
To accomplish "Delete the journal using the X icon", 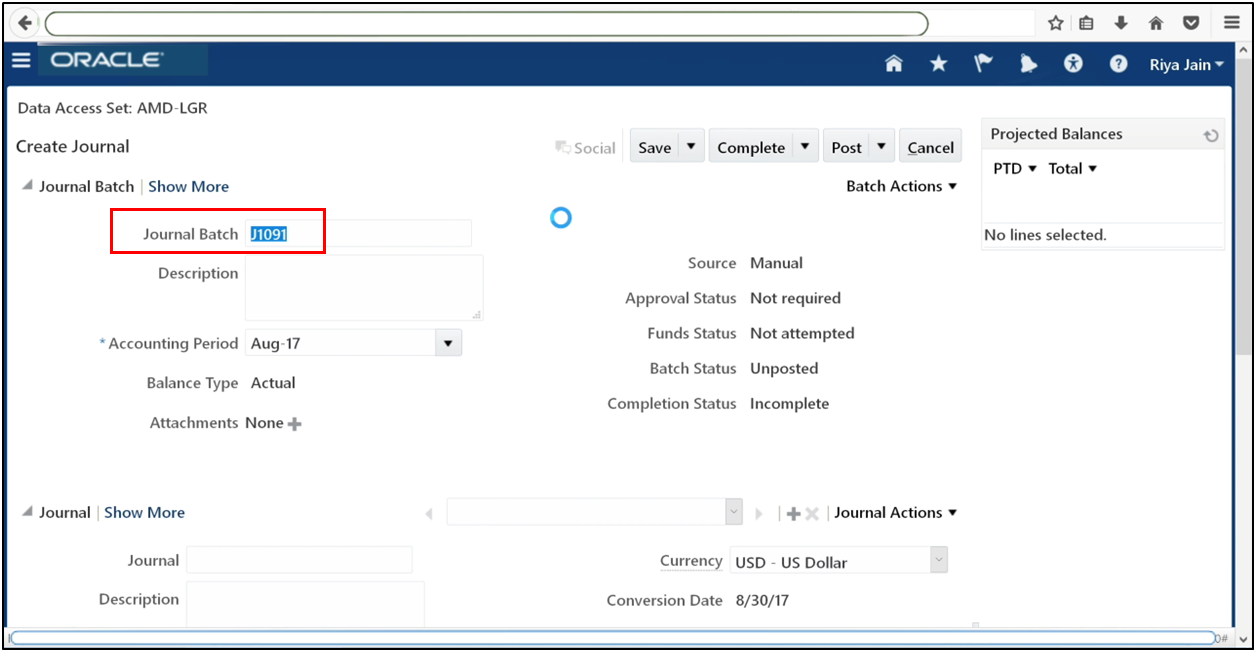I will coord(810,512).
